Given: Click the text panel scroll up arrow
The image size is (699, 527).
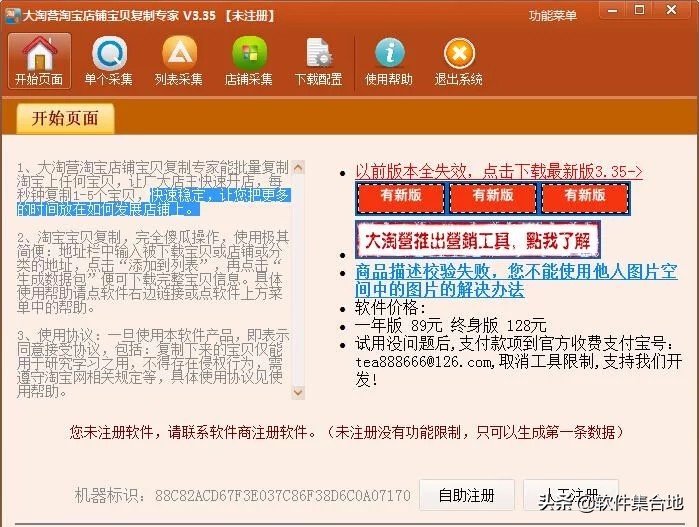Looking at the screenshot, I should click(298, 168).
